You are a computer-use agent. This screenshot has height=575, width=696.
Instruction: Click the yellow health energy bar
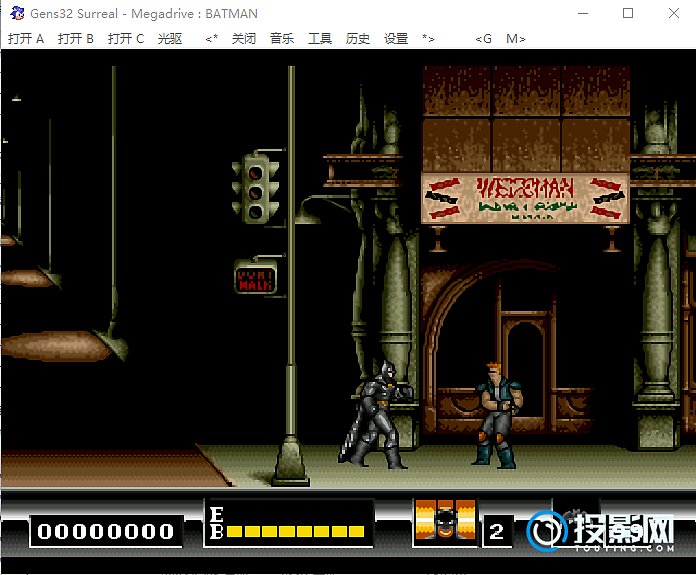tap(296, 531)
